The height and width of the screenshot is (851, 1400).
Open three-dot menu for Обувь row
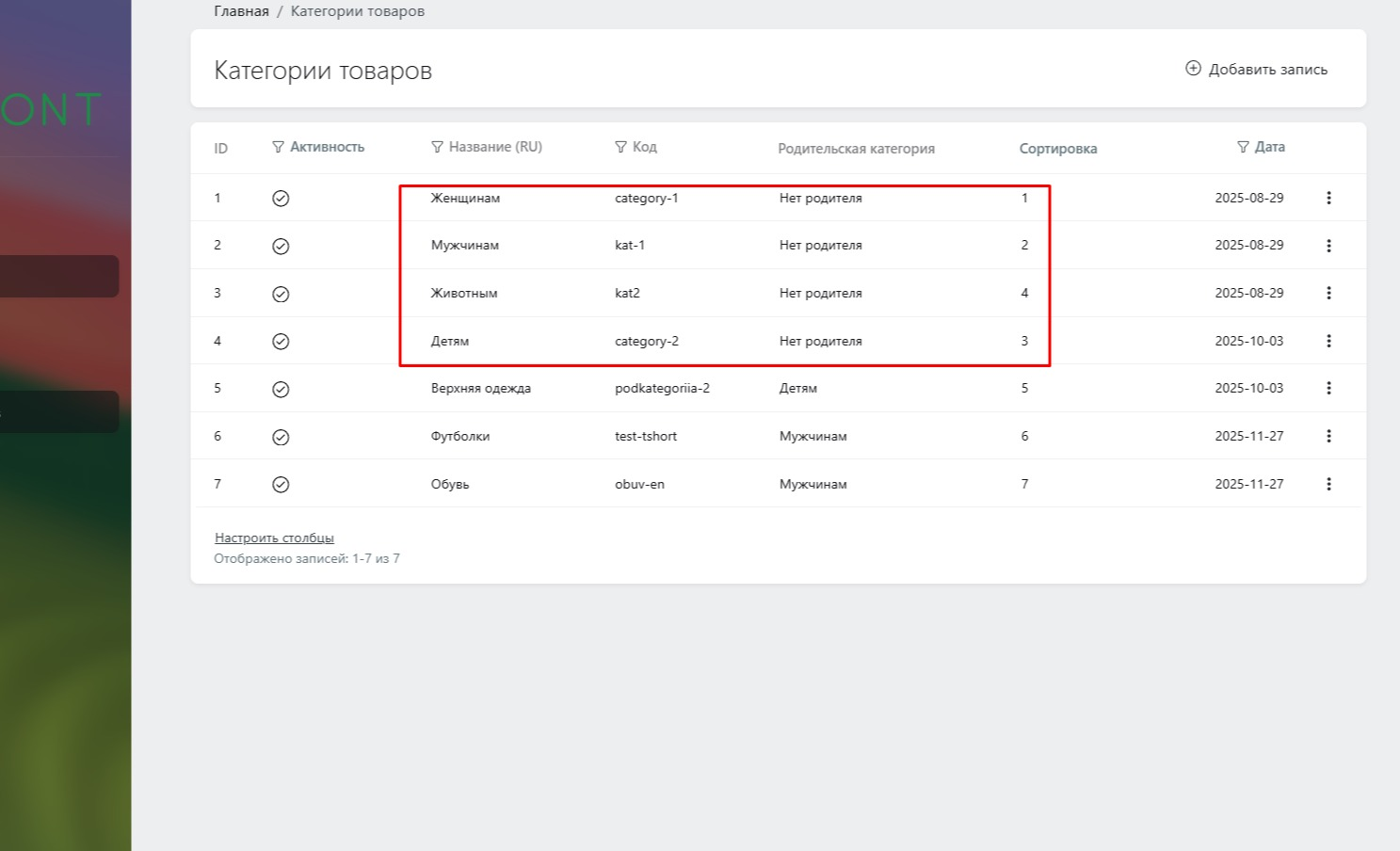pos(1328,484)
